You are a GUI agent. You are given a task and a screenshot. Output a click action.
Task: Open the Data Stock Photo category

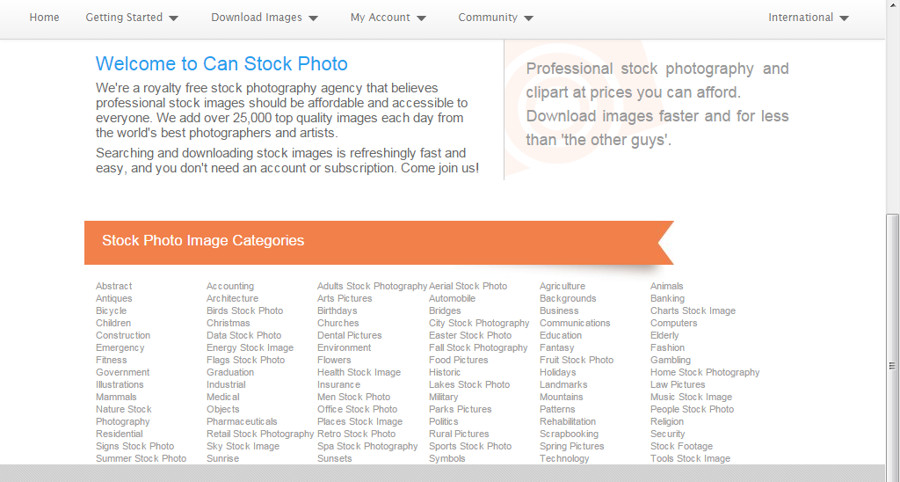tap(244, 335)
